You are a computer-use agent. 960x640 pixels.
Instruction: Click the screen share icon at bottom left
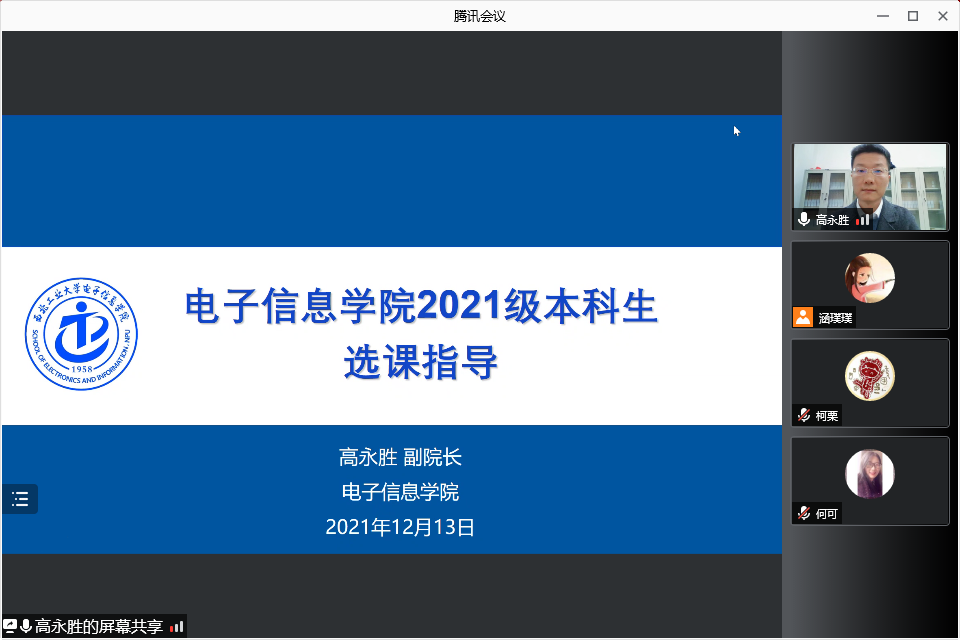(x=10, y=627)
